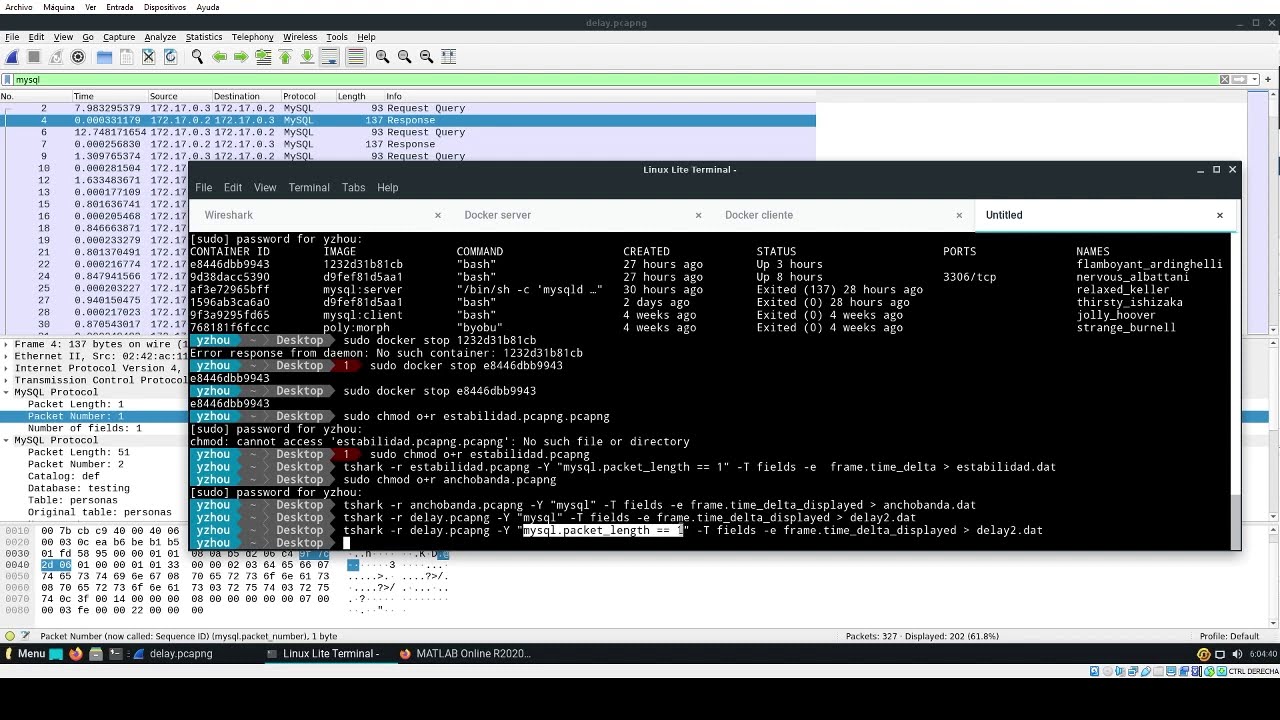Launch Firefox from taskbar

point(76,654)
